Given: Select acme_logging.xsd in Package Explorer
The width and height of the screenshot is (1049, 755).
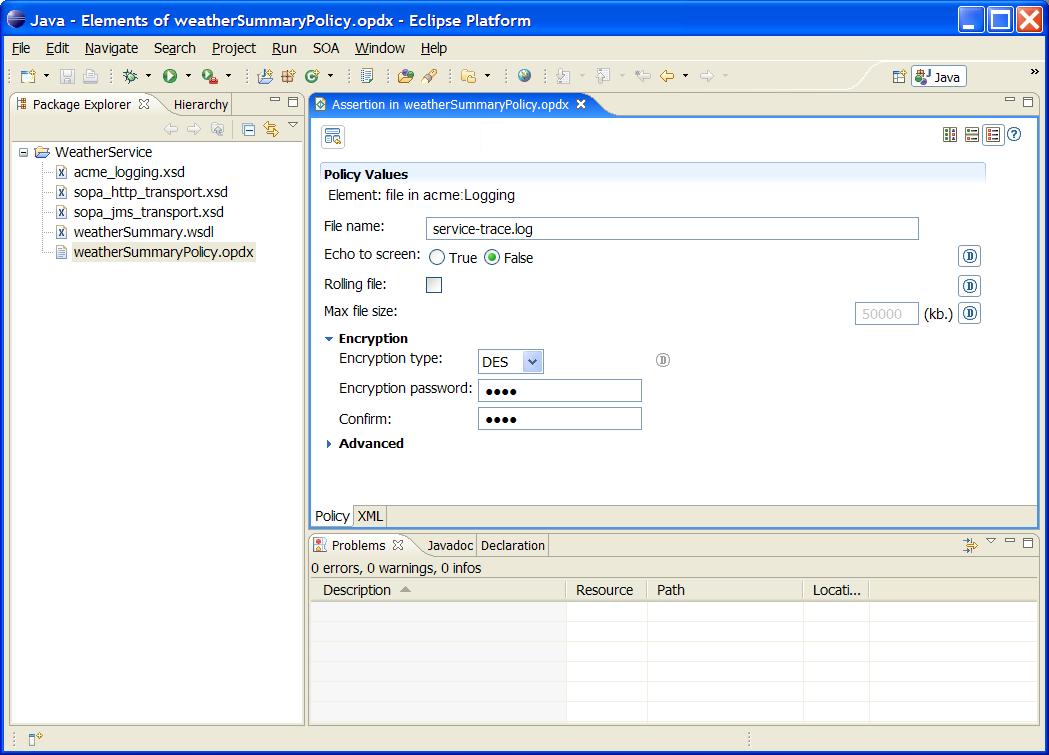Looking at the screenshot, I should 128,173.
